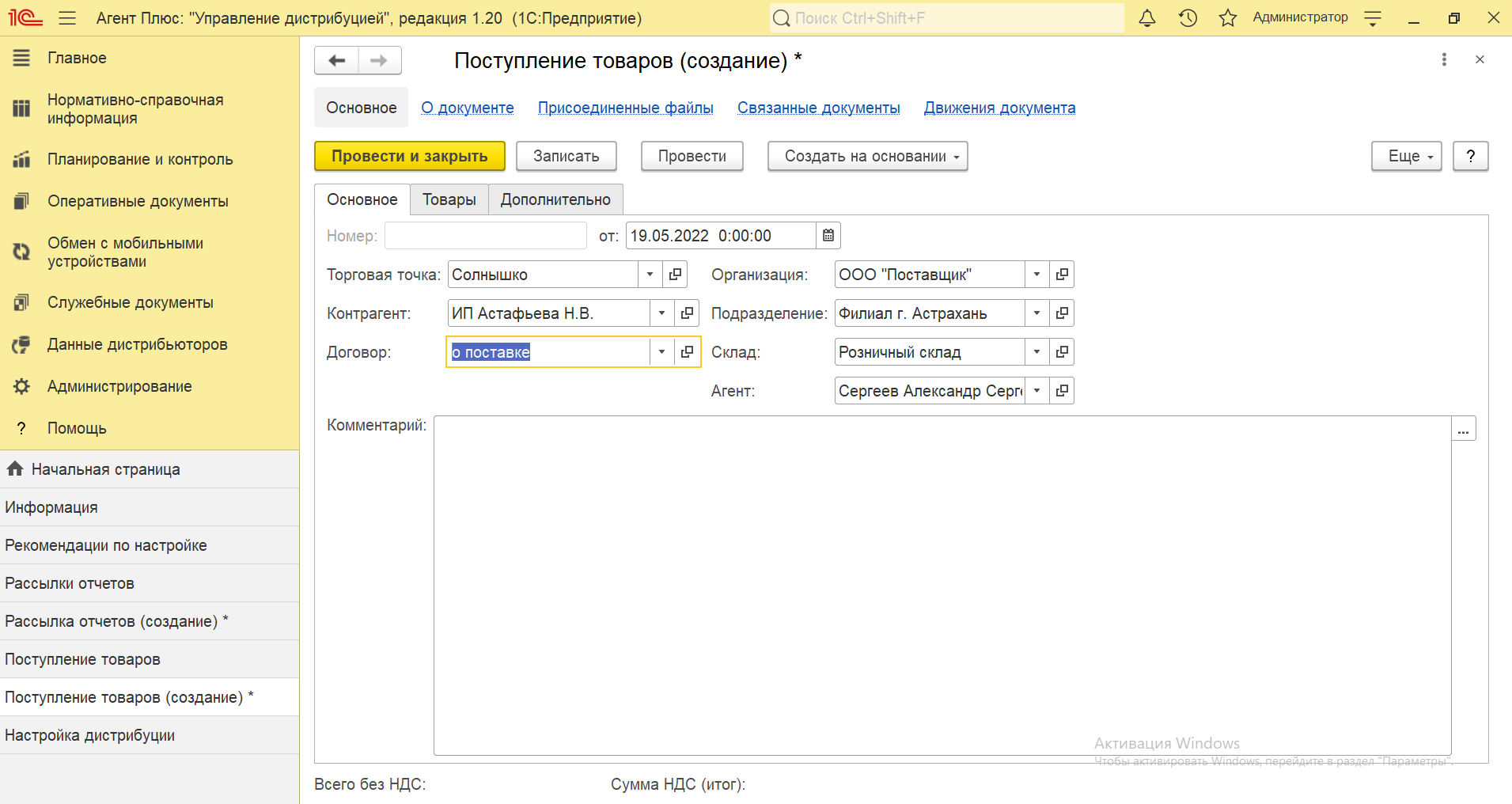Open Обмен с мобильными устройствами section
This screenshot has width=1512, height=804.
(150, 252)
